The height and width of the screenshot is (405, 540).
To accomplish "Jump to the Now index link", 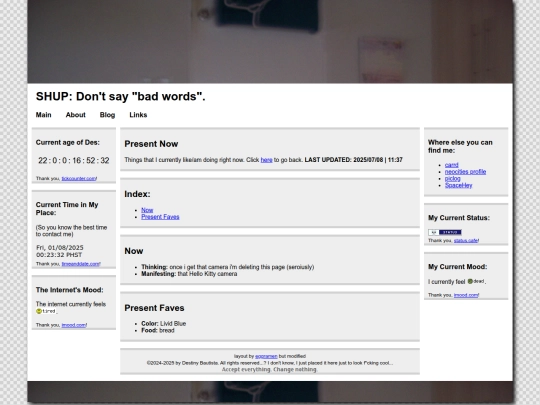I will point(147,210).
